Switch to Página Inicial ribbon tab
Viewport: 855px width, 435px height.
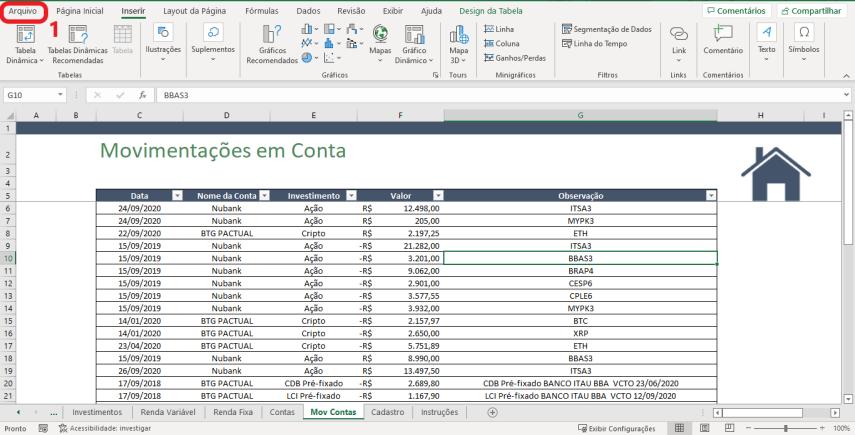coord(80,11)
